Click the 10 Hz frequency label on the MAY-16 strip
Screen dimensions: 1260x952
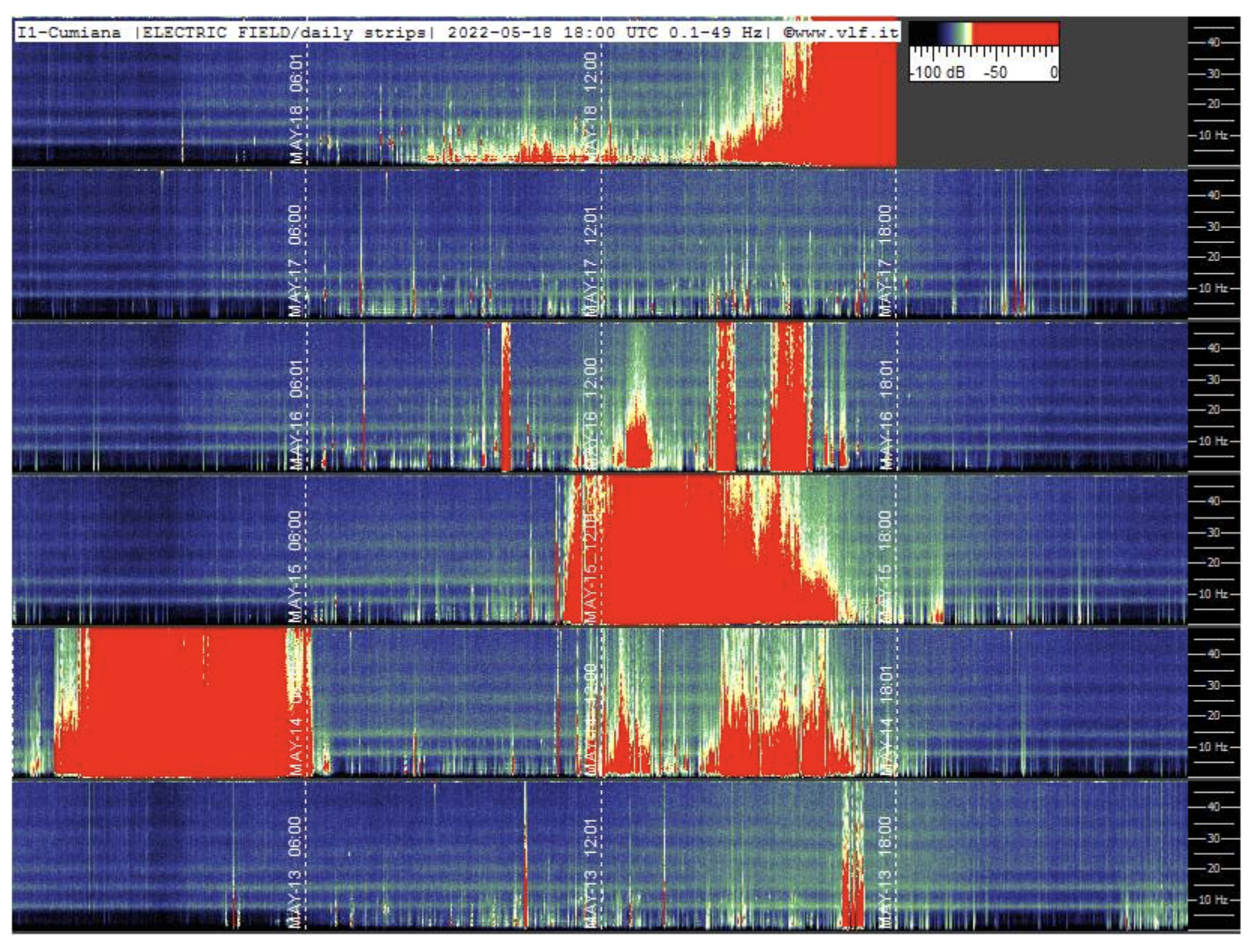[x=1212, y=441]
